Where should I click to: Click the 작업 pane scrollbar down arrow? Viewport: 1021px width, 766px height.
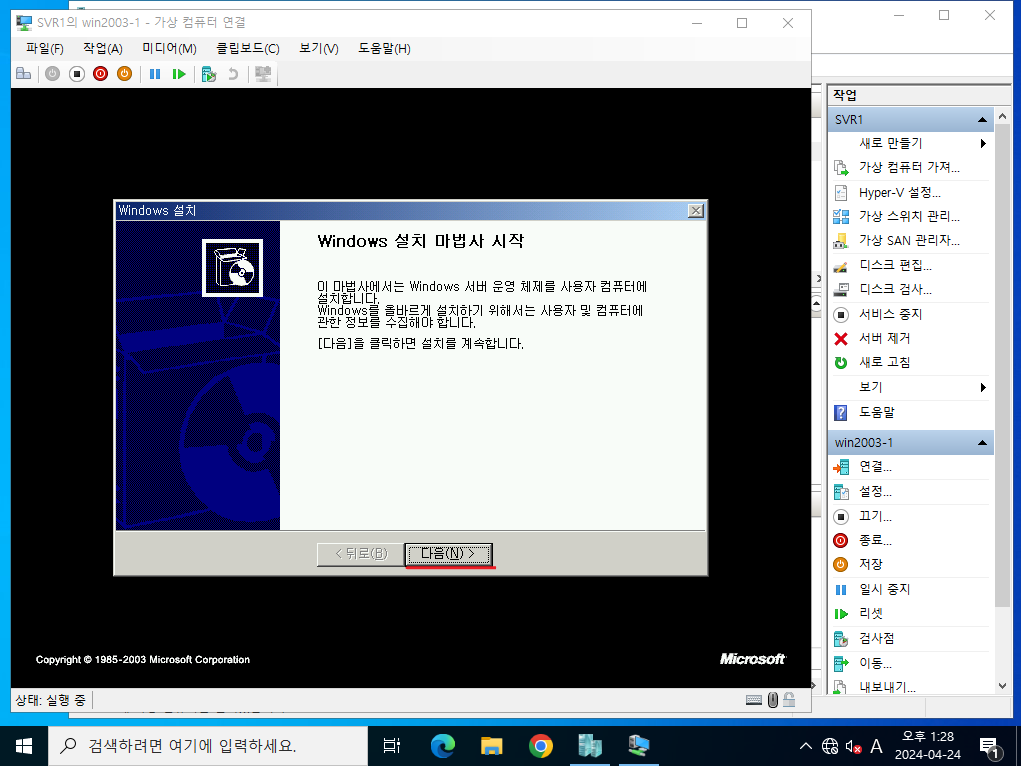tap(1002, 686)
